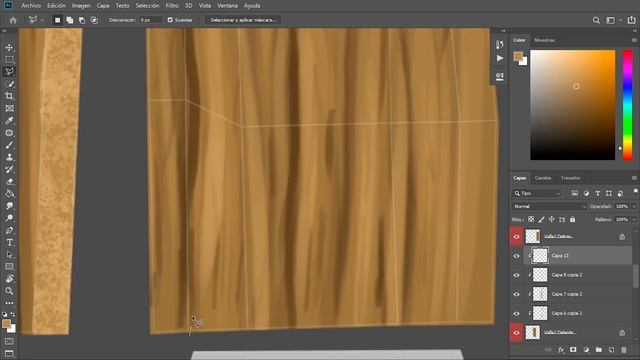640x360 pixels.
Task: Open the Tipo layer filter dropdown
Action: click(538, 193)
